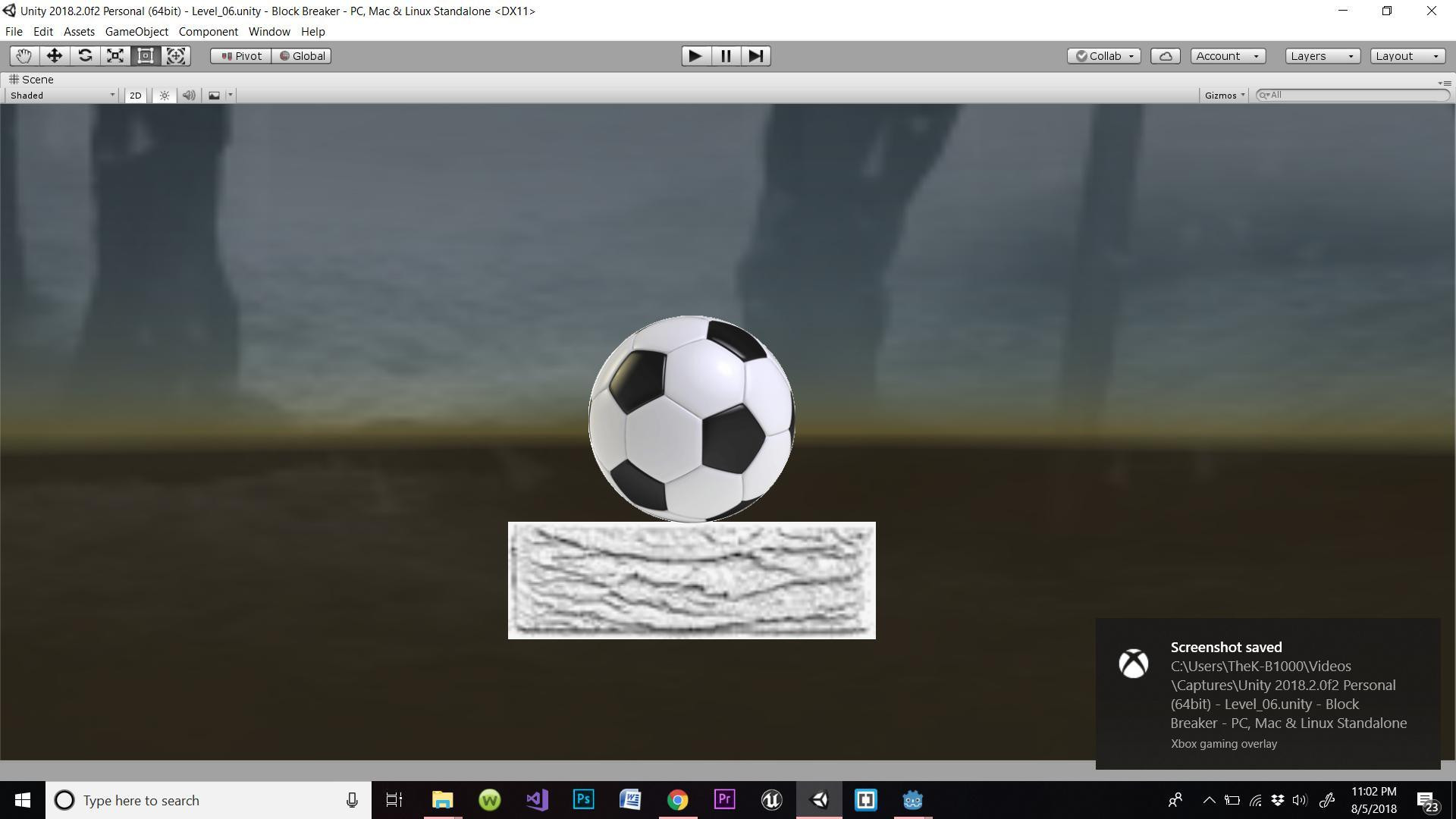
Task: Pause the game playback
Action: (726, 56)
